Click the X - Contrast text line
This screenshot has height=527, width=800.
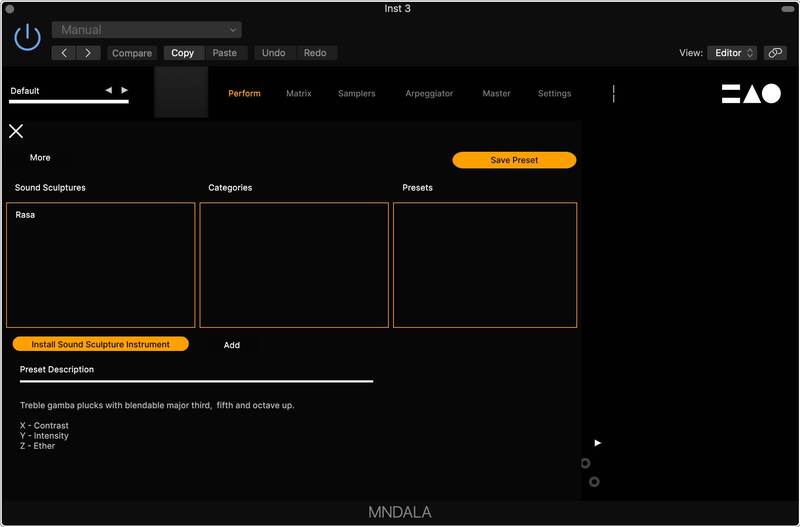[x=44, y=425]
